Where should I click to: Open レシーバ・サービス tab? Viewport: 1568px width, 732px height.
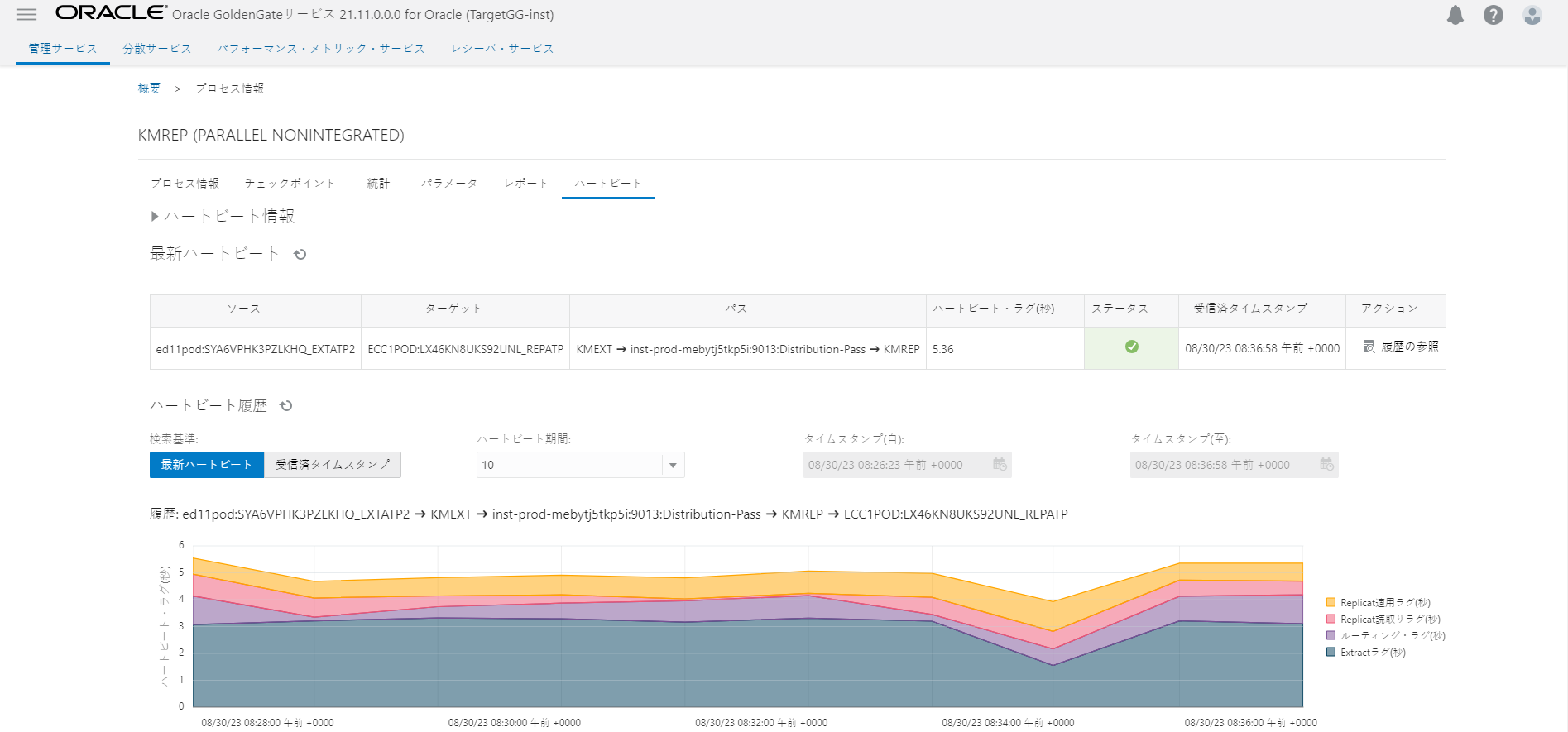(502, 49)
